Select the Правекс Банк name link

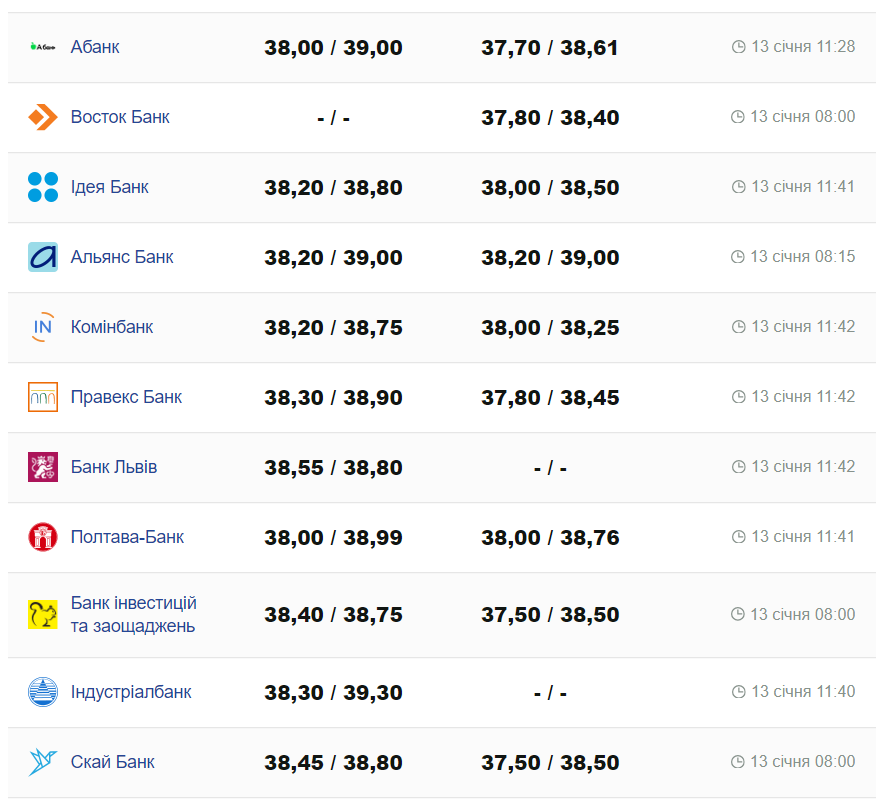click(x=126, y=397)
